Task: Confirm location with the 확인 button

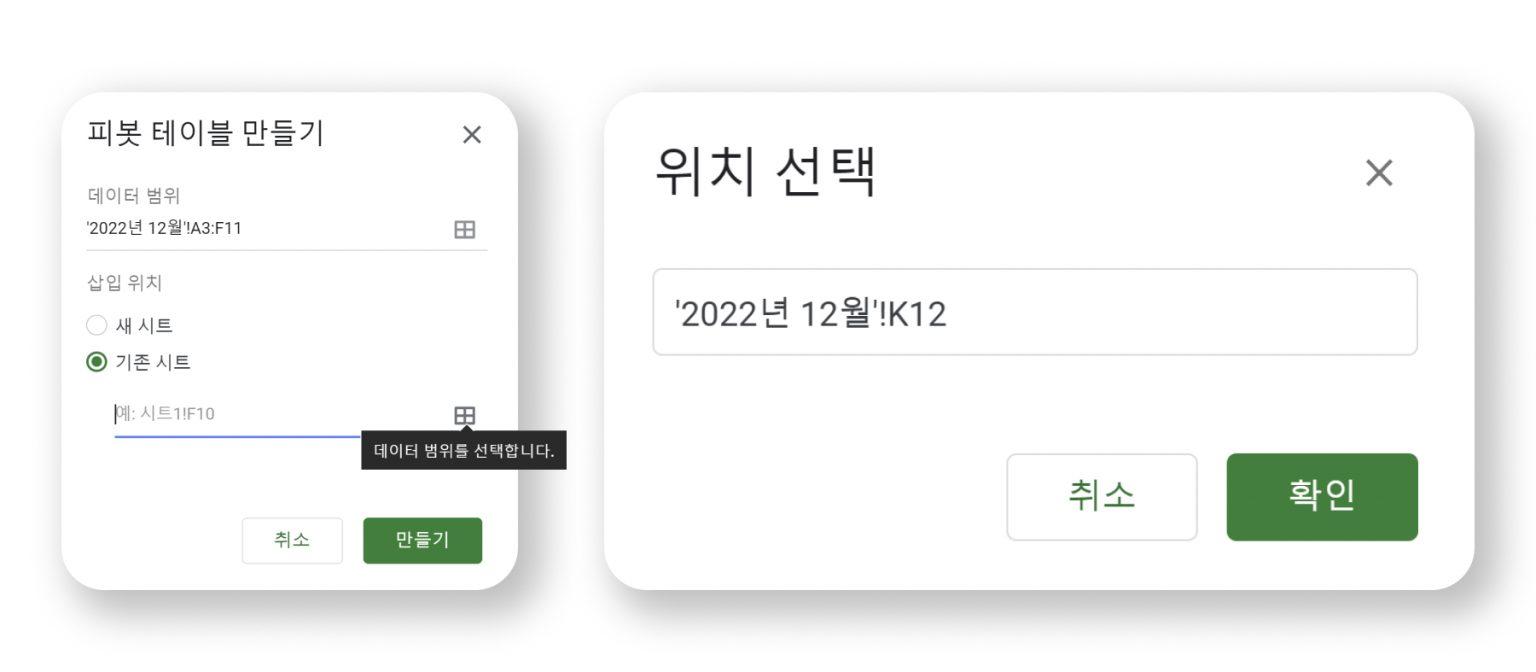Action: 1321,497
